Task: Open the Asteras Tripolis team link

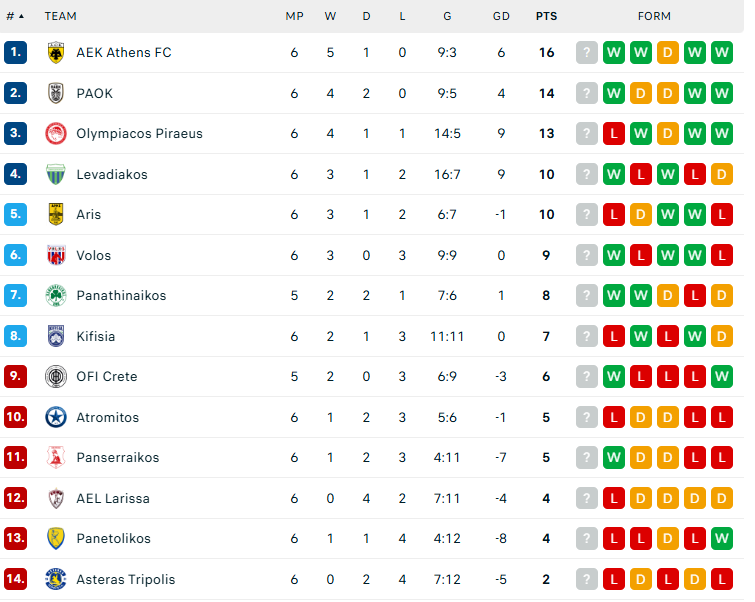Action: point(125,580)
